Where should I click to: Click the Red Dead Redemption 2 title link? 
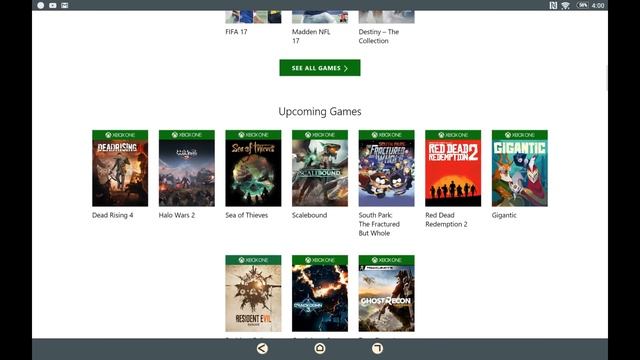click(x=446, y=220)
